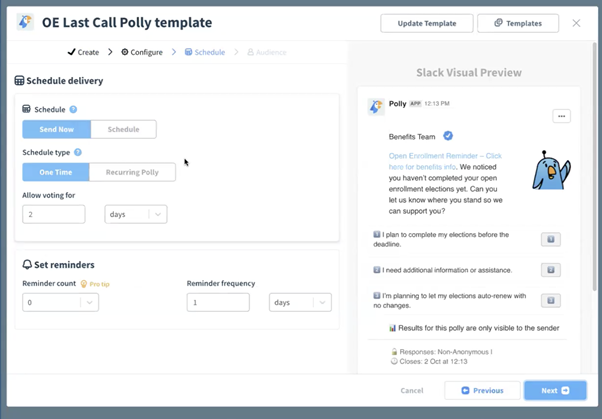Viewport: 602px width, 419px height.
Task: Go to the Configure step
Action: (x=142, y=52)
